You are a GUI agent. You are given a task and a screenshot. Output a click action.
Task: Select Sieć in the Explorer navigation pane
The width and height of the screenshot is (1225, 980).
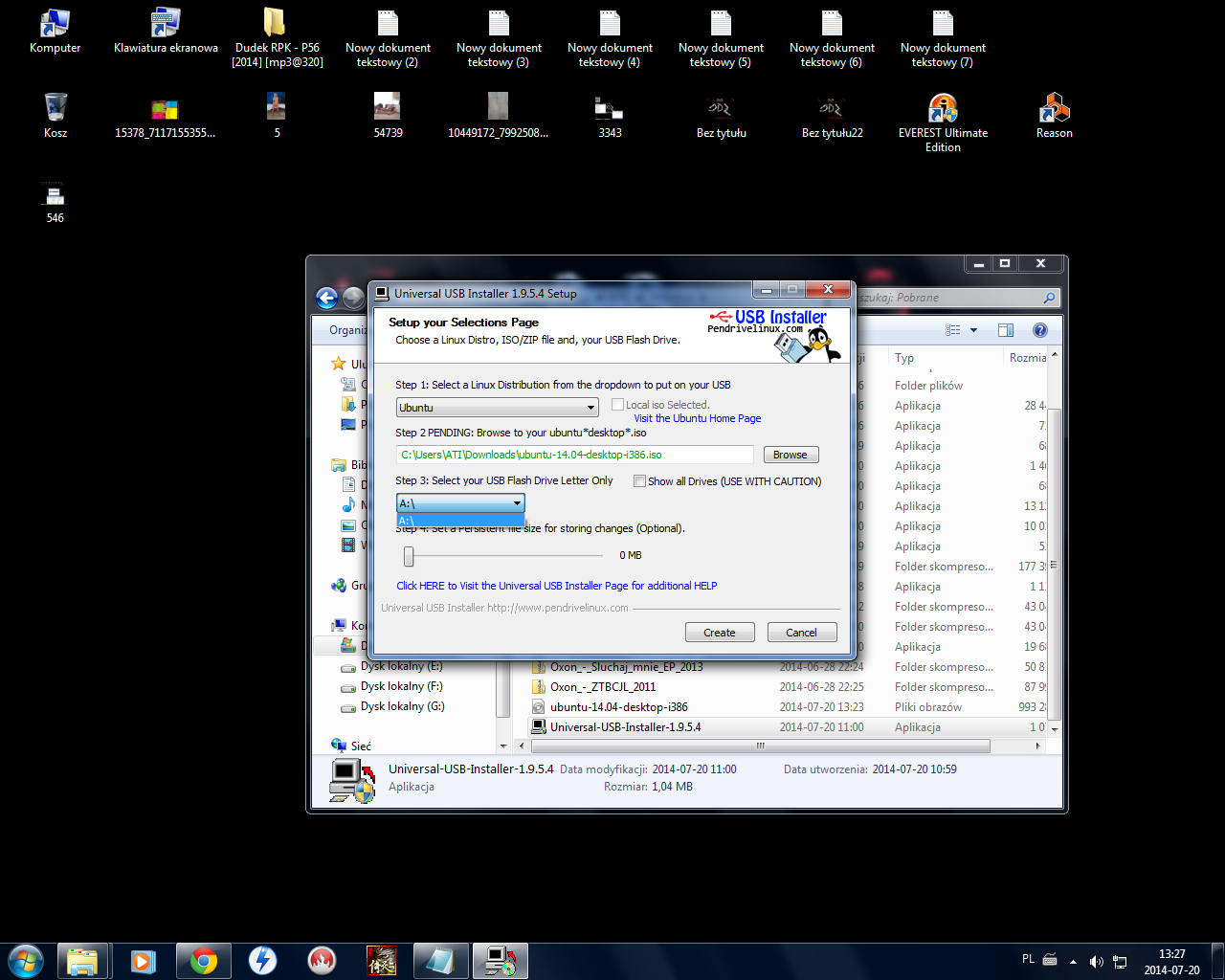pos(351,746)
